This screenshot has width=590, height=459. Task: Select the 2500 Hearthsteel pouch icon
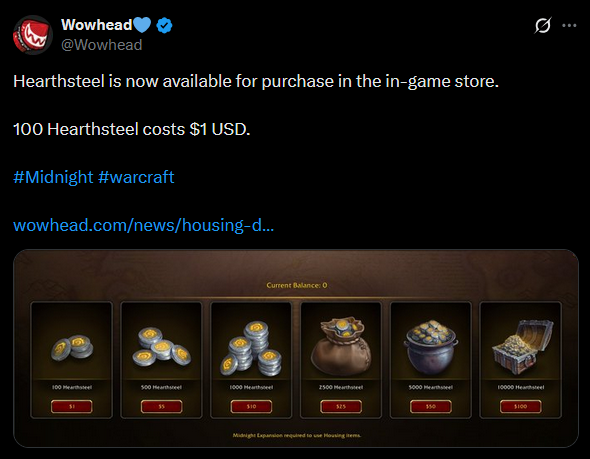[x=341, y=347]
